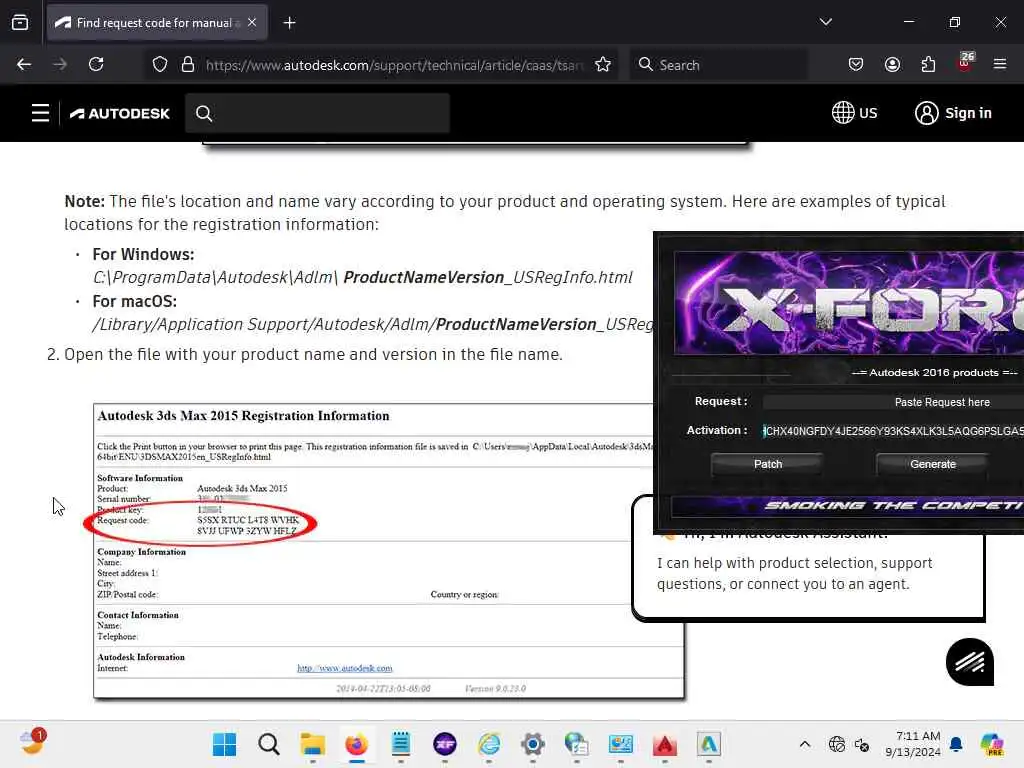Screen dimensions: 1024x768
Task: Open the notification bell in the tray
Action: coord(956,744)
